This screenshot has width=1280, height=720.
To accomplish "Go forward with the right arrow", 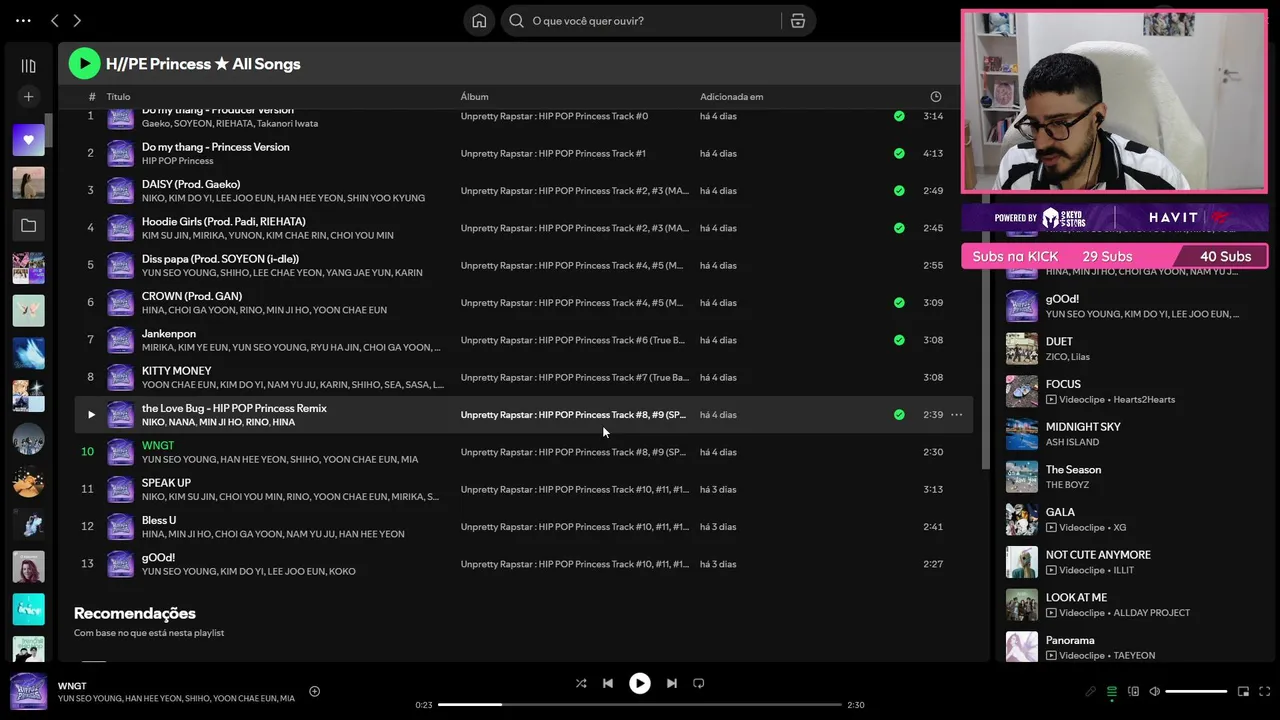I will pyautogui.click(x=77, y=20).
